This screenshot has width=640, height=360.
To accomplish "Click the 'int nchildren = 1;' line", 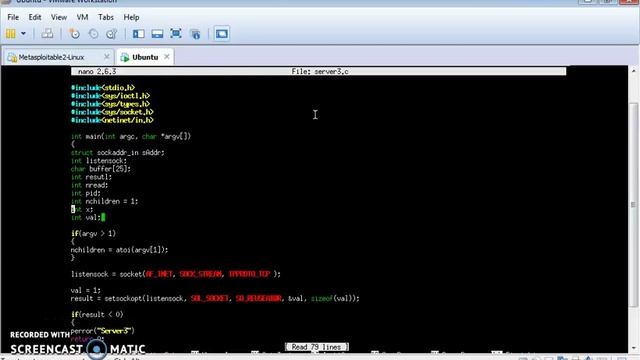I will [104, 201].
